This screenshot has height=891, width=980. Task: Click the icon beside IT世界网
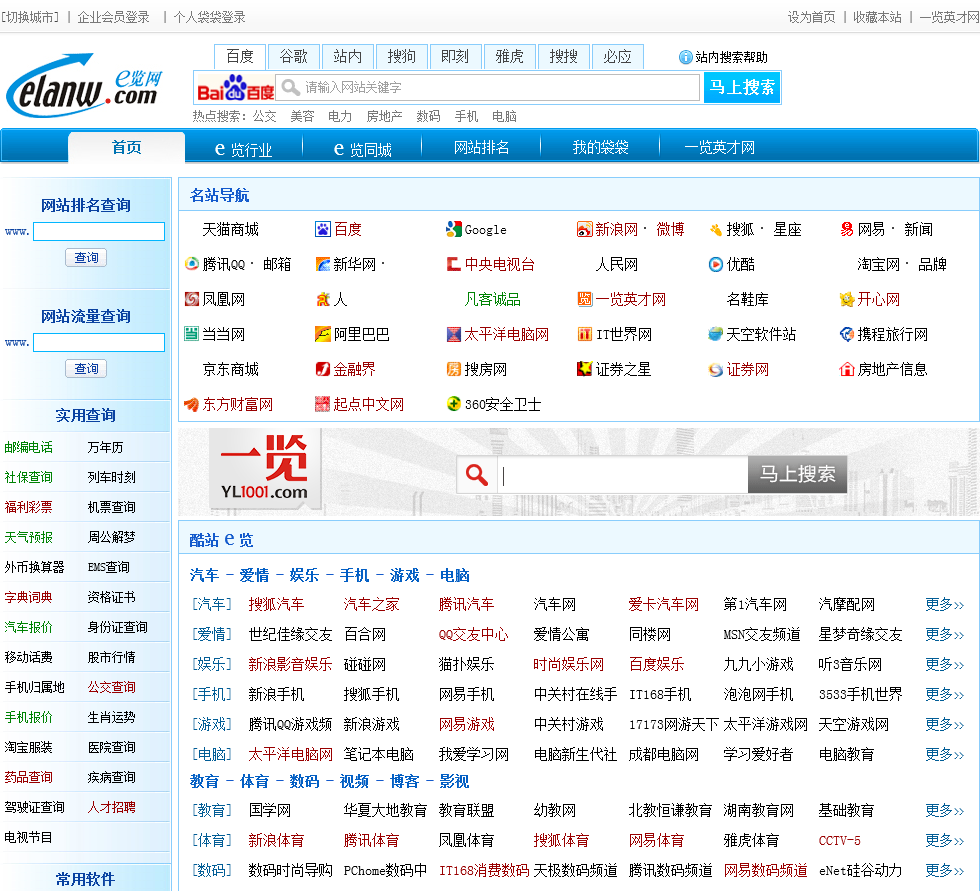(x=584, y=334)
